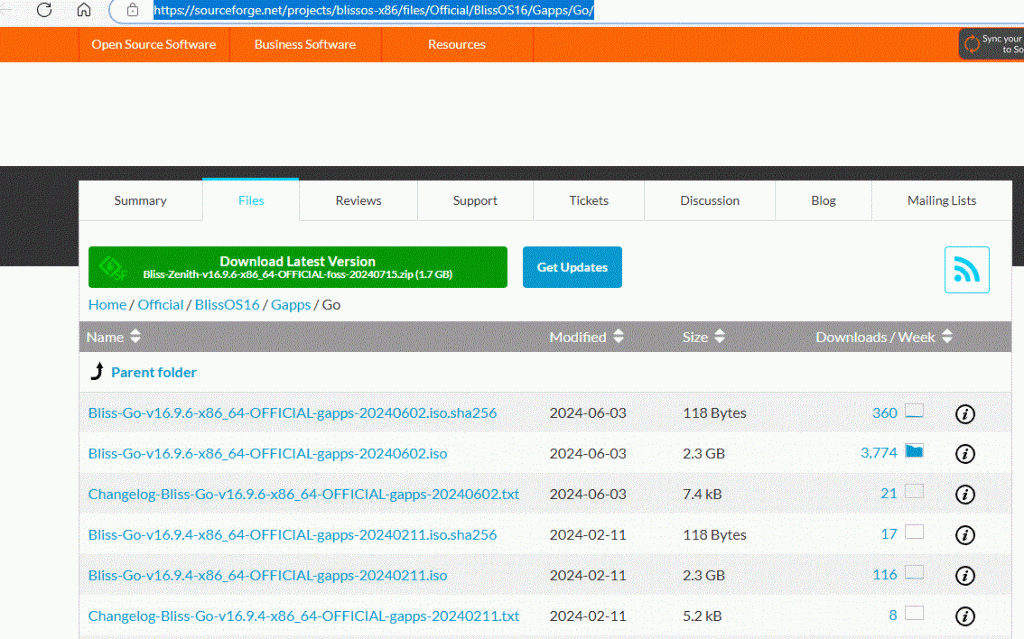Viewport: 1024px width, 639px height.
Task: Click the Download Latest Version button
Action: (x=297, y=267)
